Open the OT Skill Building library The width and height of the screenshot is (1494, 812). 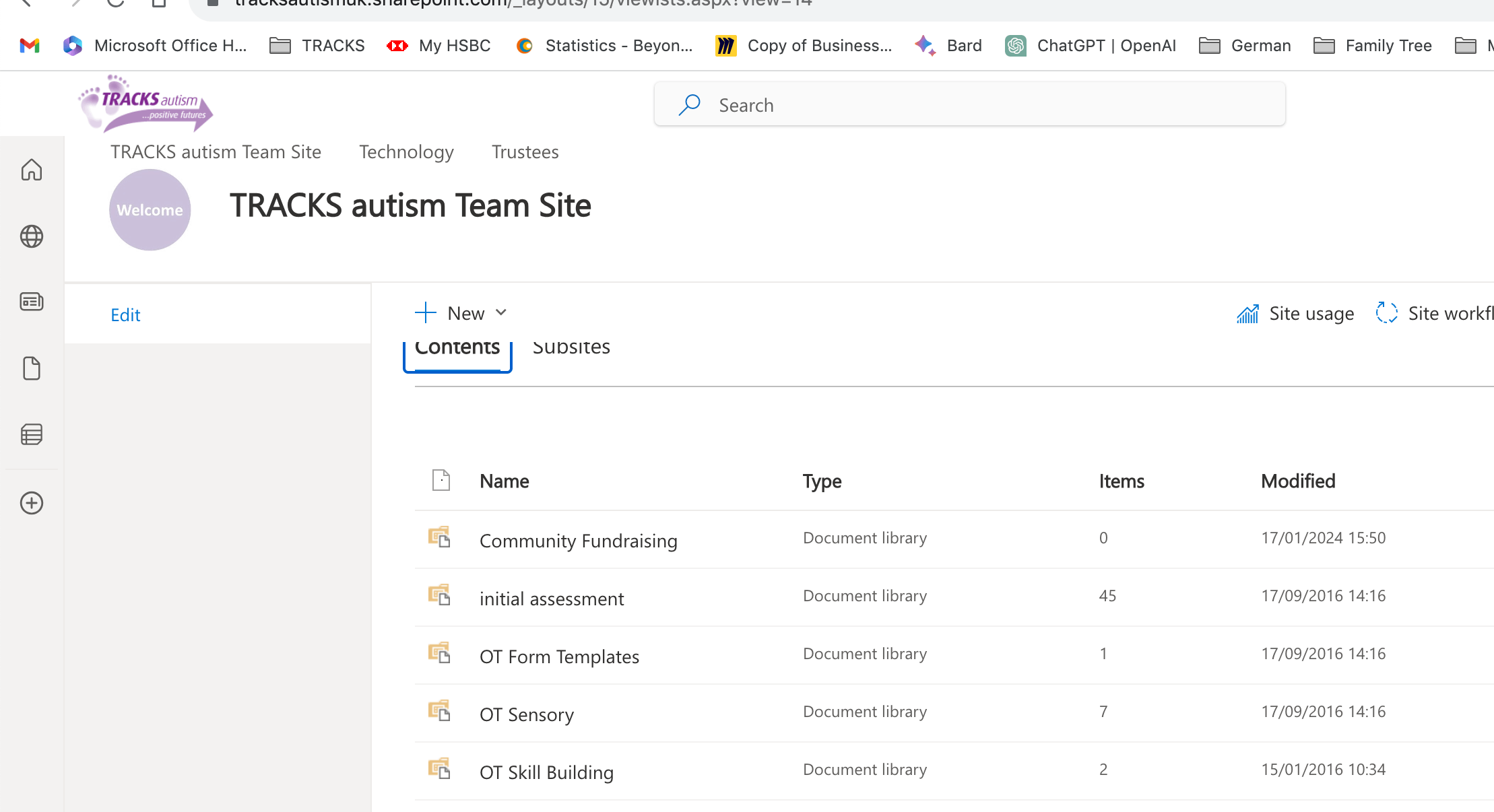[x=546, y=772]
